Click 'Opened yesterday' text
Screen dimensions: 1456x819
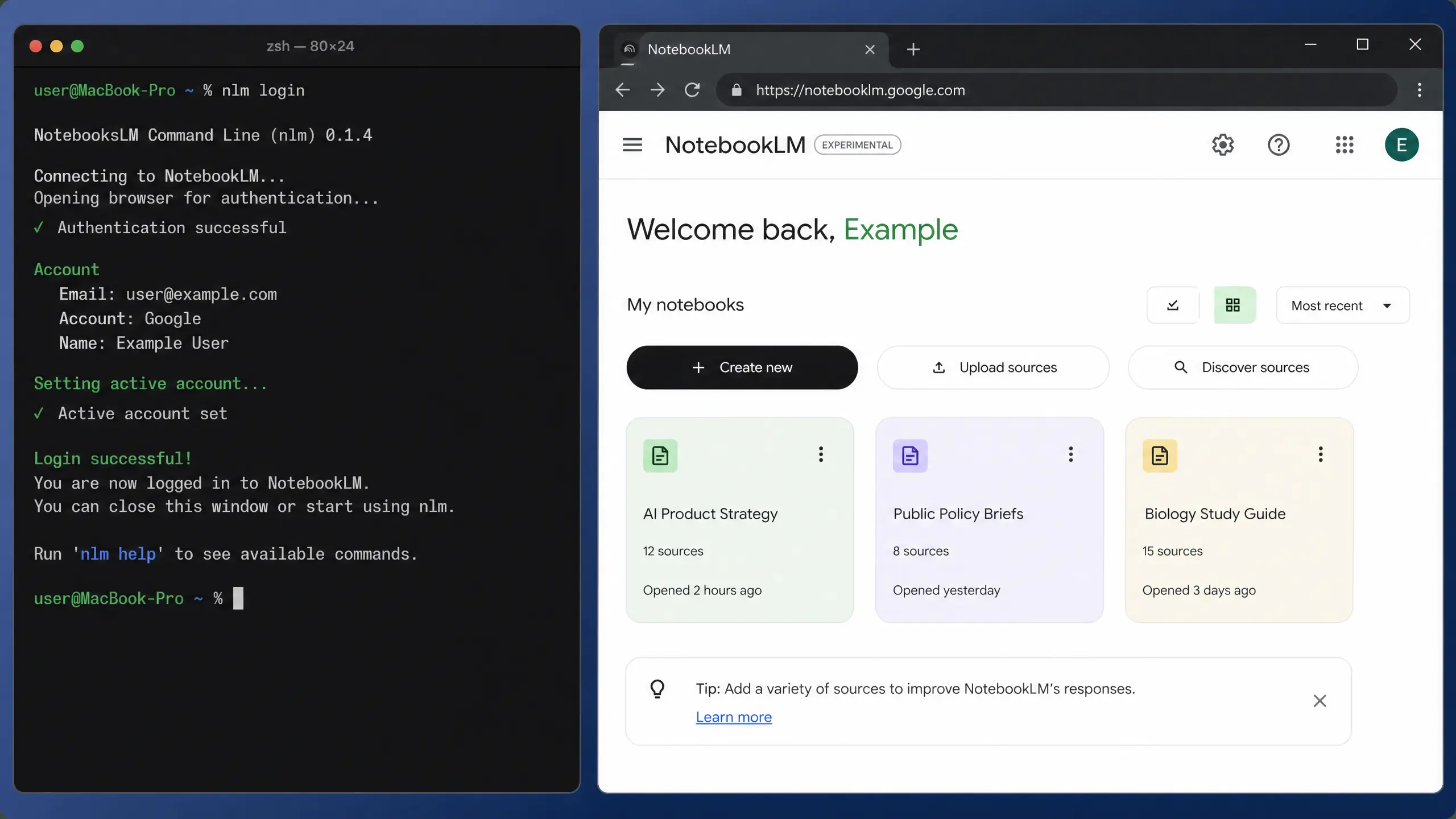click(946, 590)
